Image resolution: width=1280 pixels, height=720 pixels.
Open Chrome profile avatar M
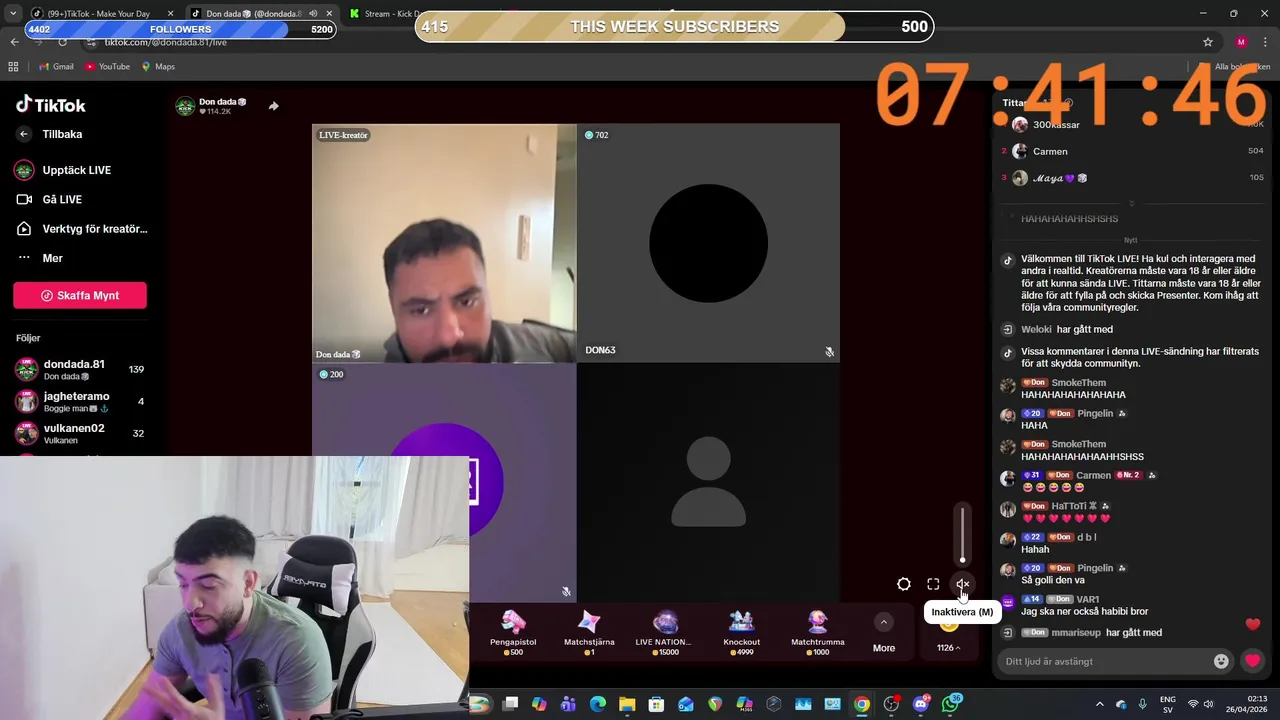(1241, 42)
